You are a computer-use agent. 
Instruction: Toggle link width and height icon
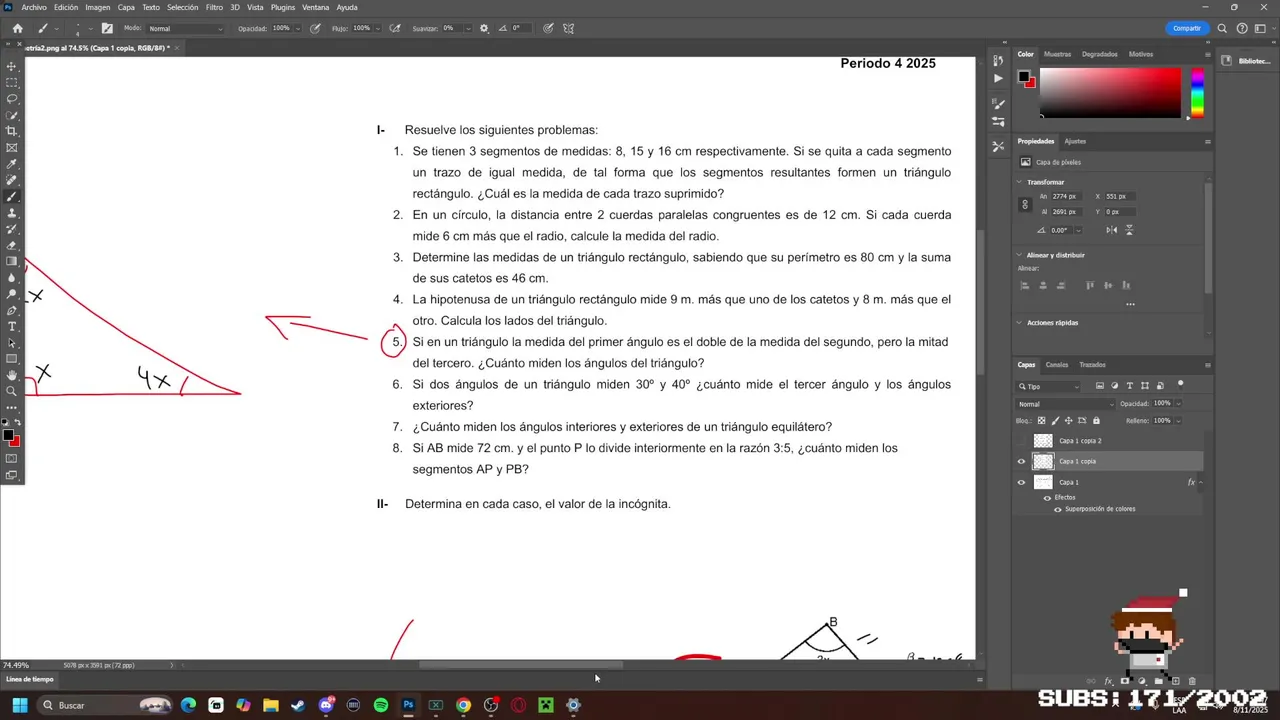1024,204
